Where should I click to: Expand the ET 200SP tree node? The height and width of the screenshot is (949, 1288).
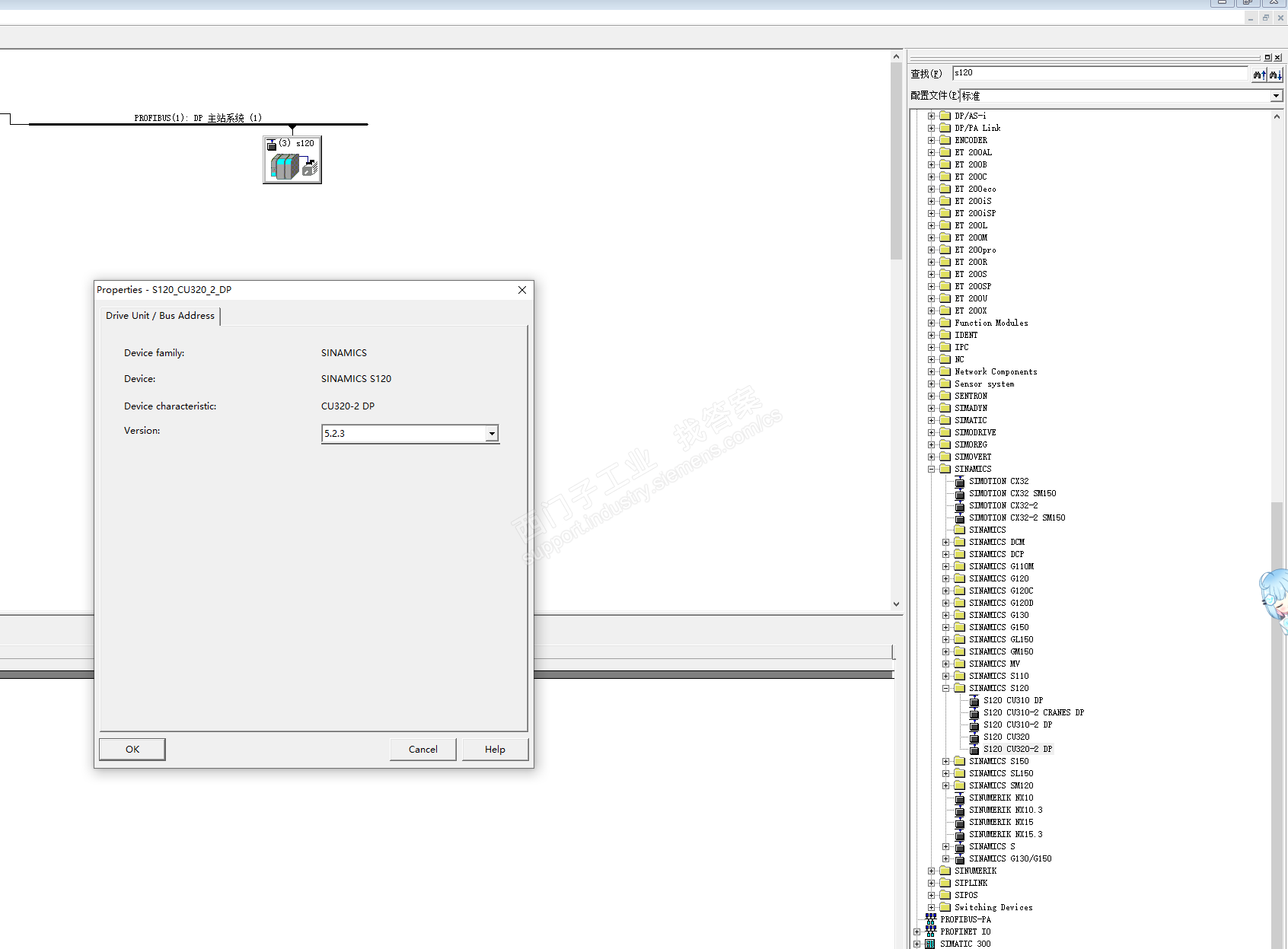[x=931, y=286]
